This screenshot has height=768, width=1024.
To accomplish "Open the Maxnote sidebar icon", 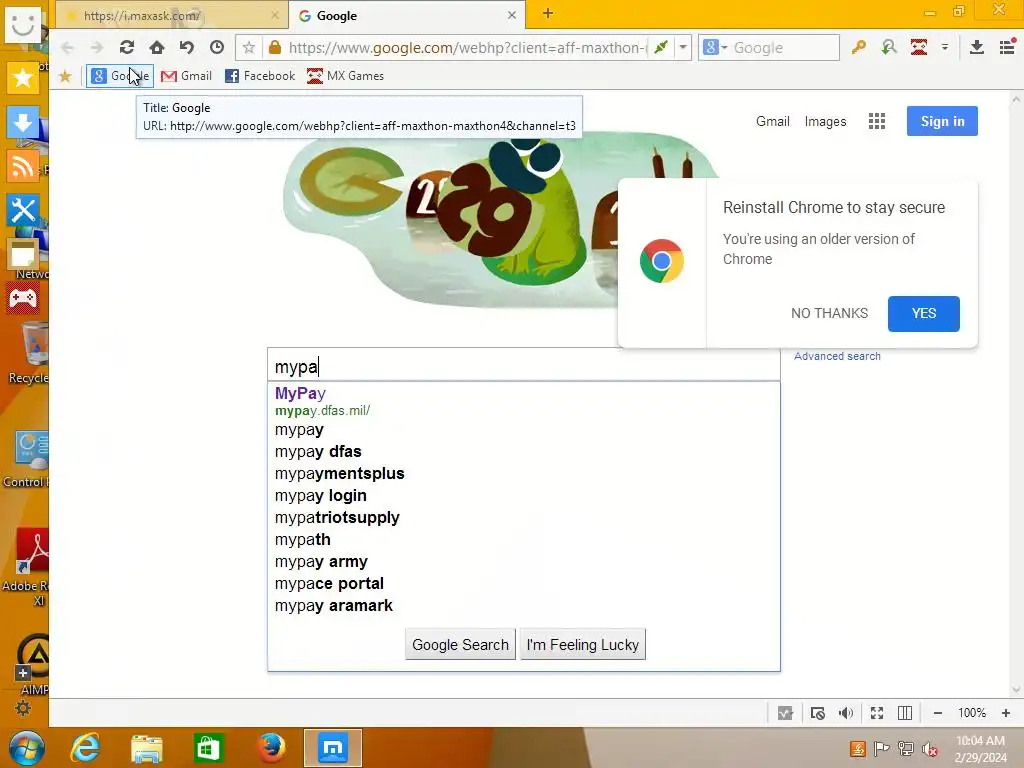I will [23, 255].
